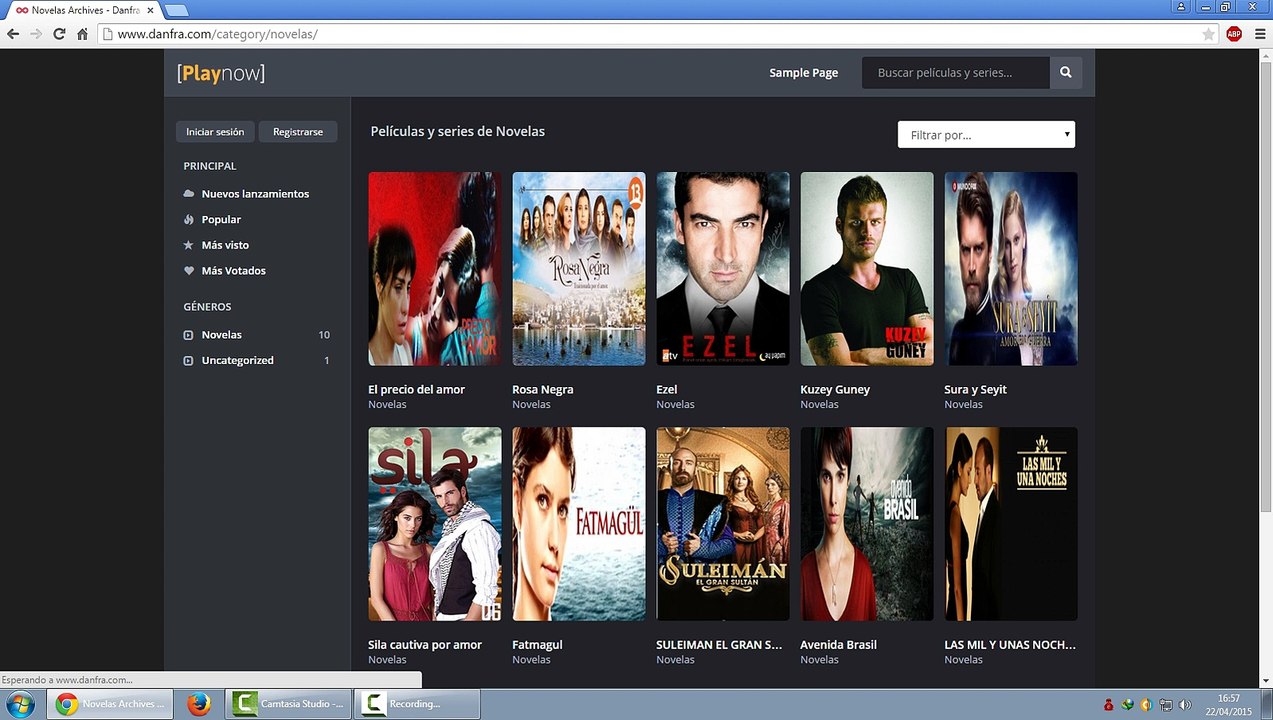Click the Las Mil y Una Noches poster

[1011, 524]
